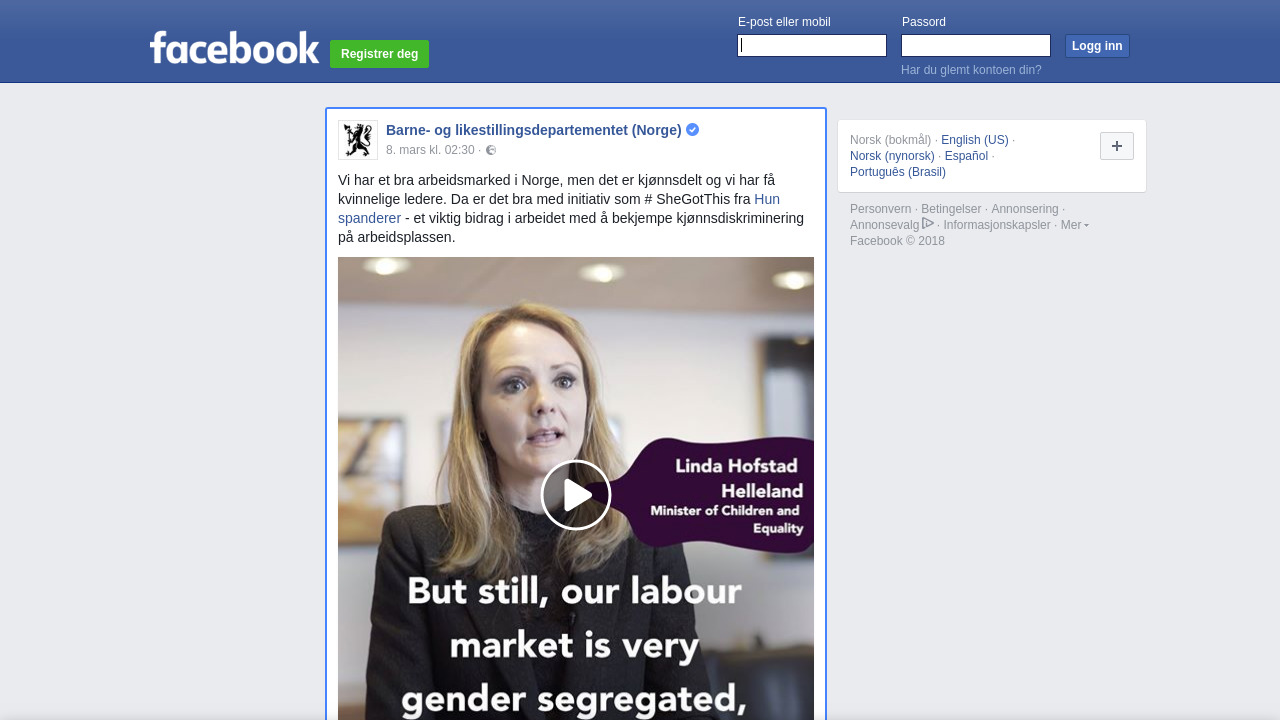Viewport: 1280px width, 720px height.
Task: Add more languages with the plus button
Action: (x=1117, y=146)
